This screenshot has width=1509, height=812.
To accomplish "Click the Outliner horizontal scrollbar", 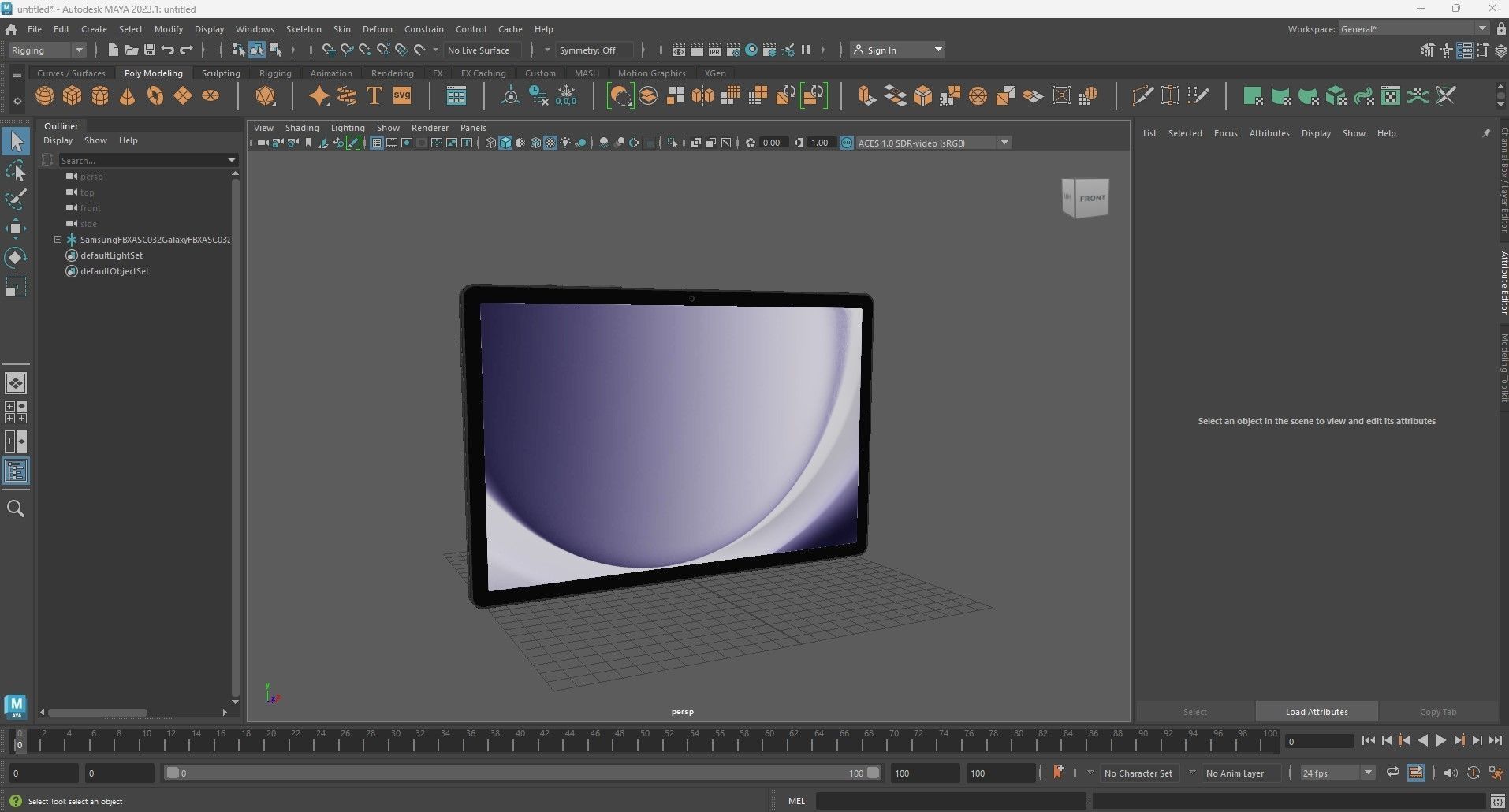I will [98, 713].
